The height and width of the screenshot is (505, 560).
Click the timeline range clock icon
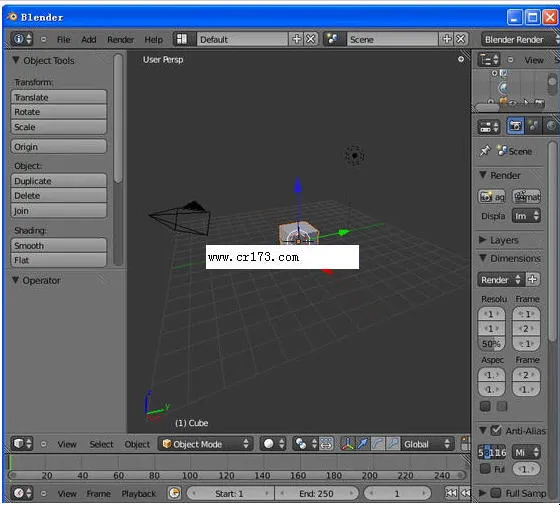coord(174,493)
